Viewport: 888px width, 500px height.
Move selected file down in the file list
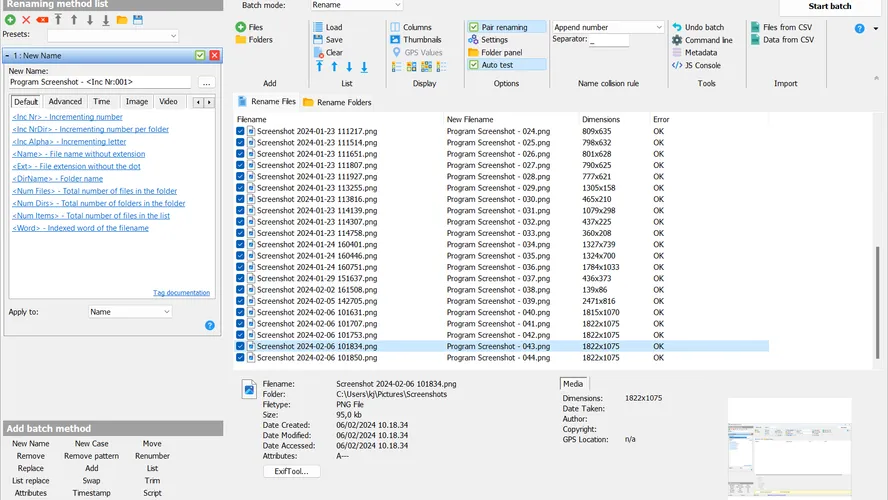(x=349, y=67)
